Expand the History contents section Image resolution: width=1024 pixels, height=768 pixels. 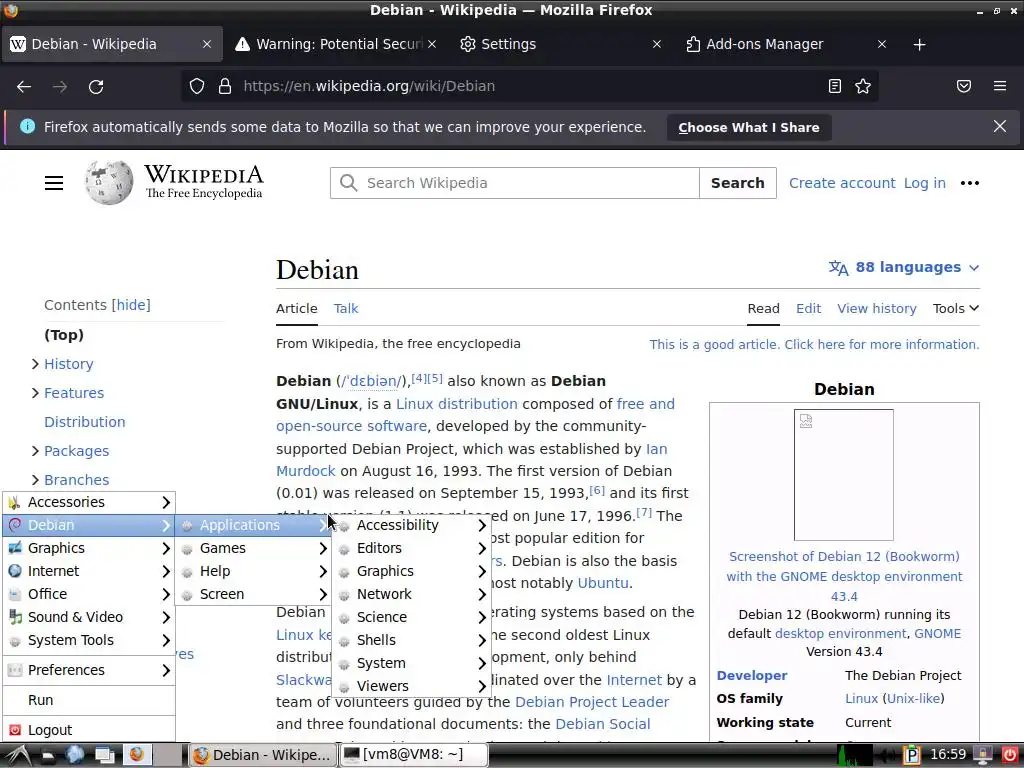[x=35, y=364]
